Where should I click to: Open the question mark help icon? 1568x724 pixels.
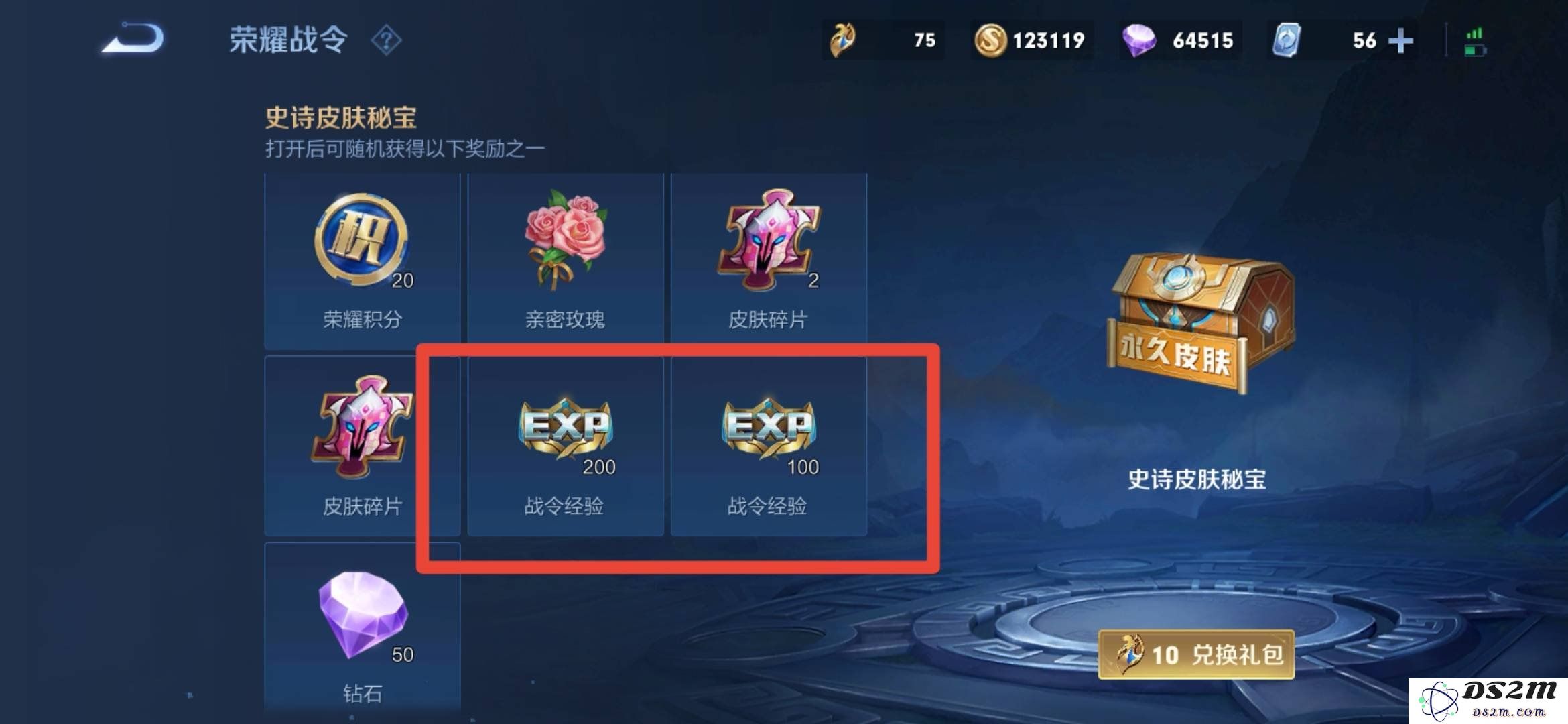tap(387, 40)
